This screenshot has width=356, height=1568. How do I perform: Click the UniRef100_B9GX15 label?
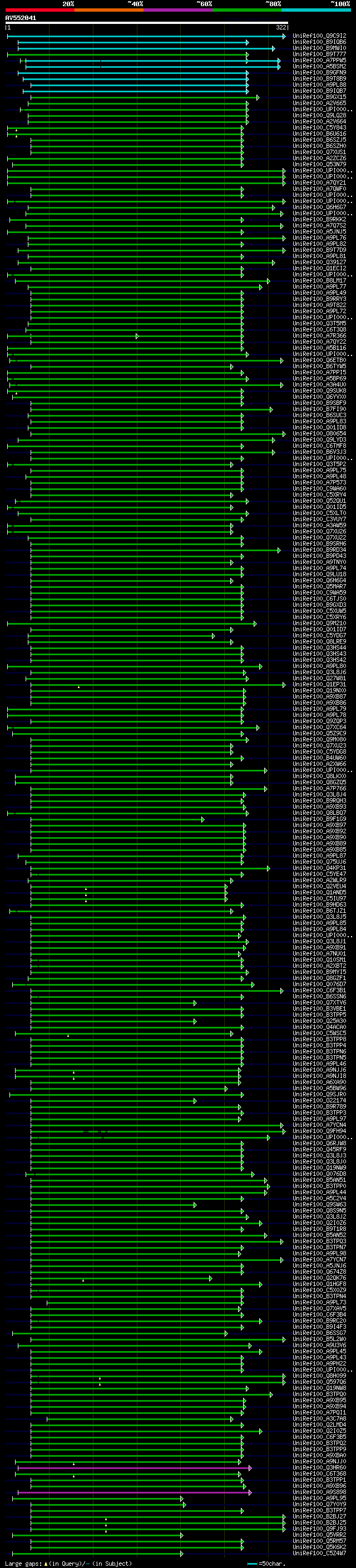(319, 97)
